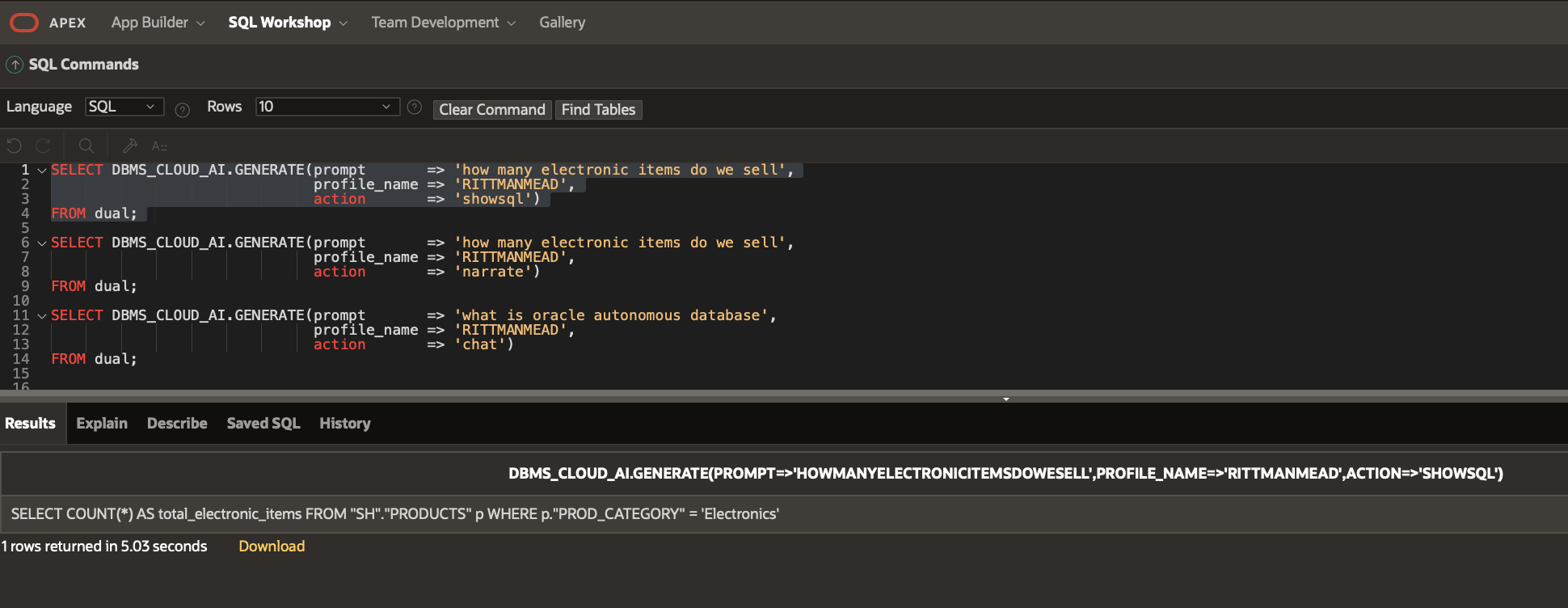1568x608 pixels.
Task: Switch to the Explain tab
Action: (x=102, y=424)
